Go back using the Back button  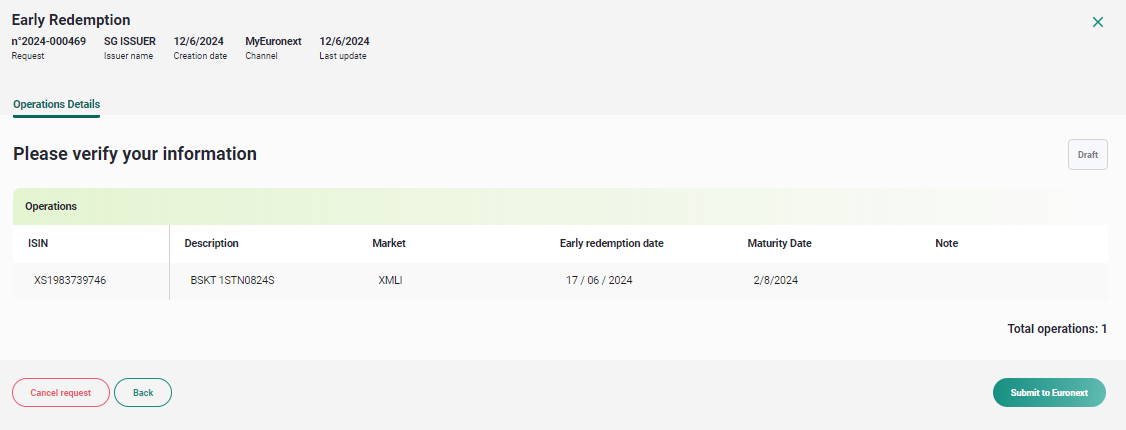coord(143,393)
